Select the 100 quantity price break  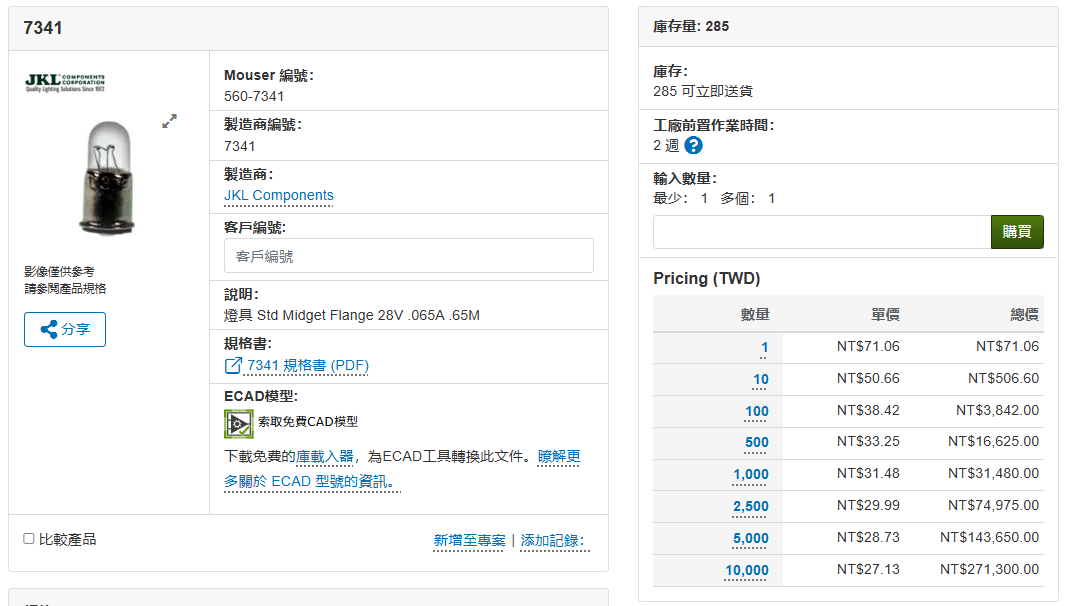coord(756,411)
